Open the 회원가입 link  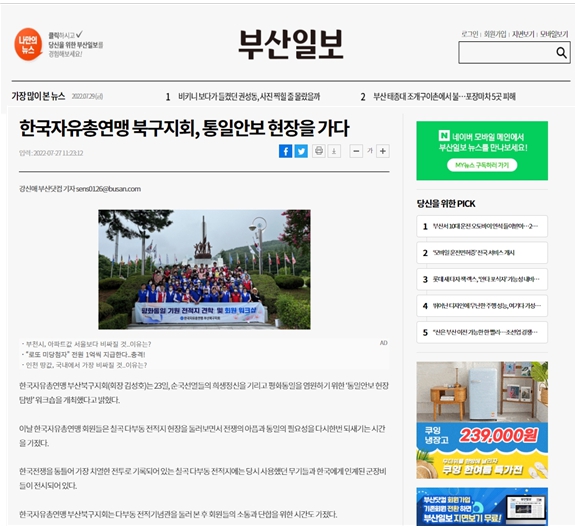[x=495, y=34]
